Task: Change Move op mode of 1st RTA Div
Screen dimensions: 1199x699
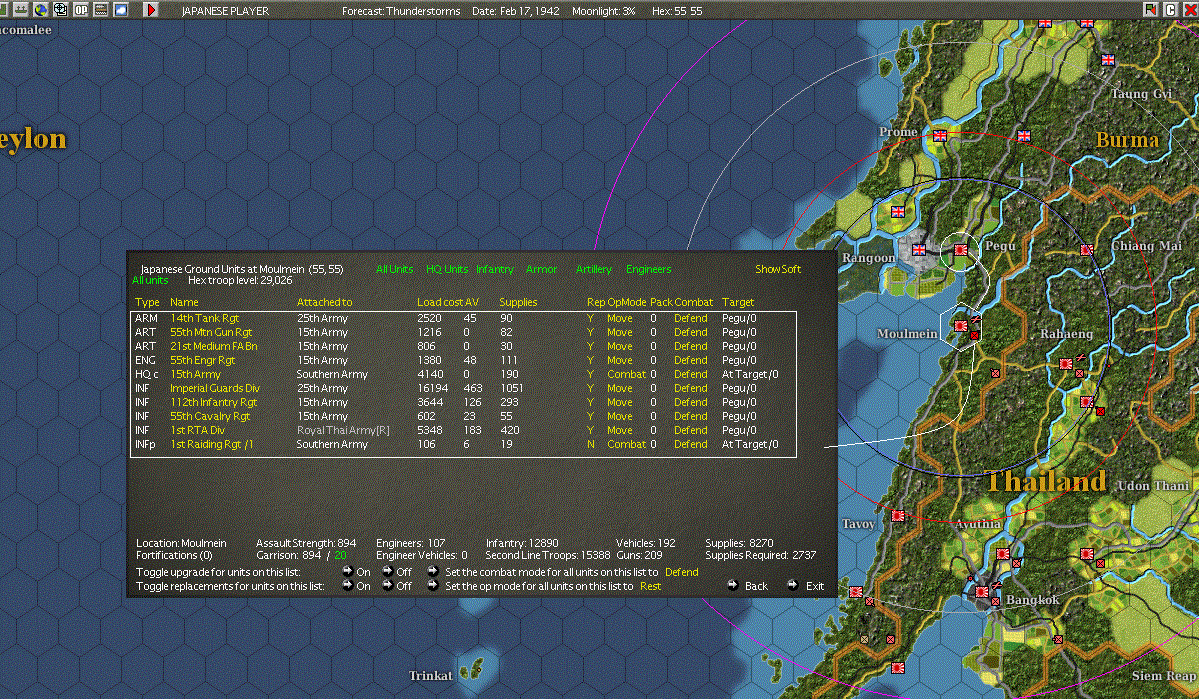Action: point(619,430)
